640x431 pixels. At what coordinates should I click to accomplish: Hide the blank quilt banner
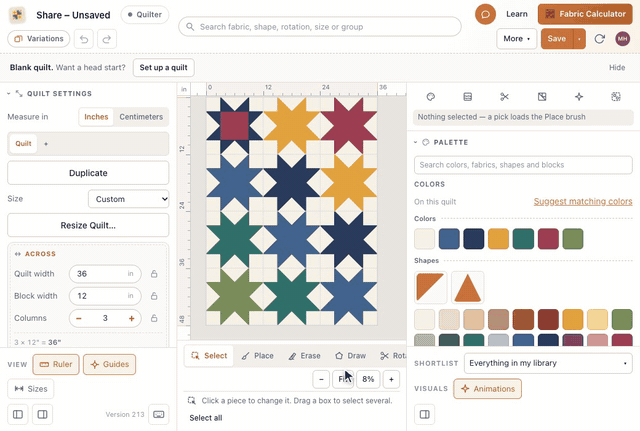[x=617, y=67]
